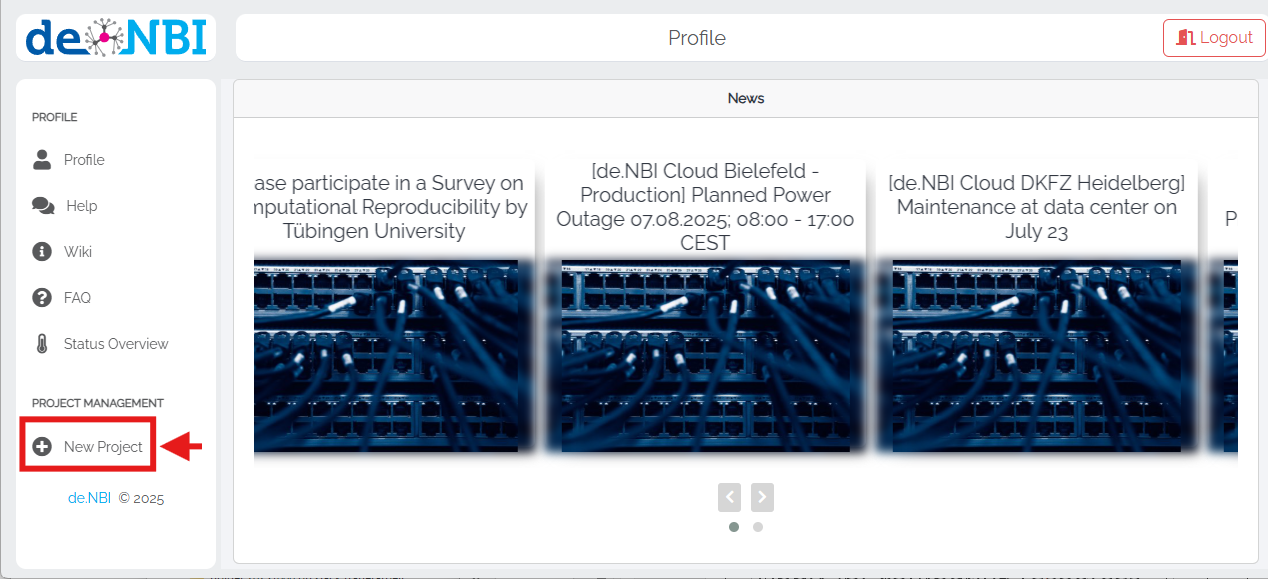Show previous news slide with left chevron

[731, 496]
